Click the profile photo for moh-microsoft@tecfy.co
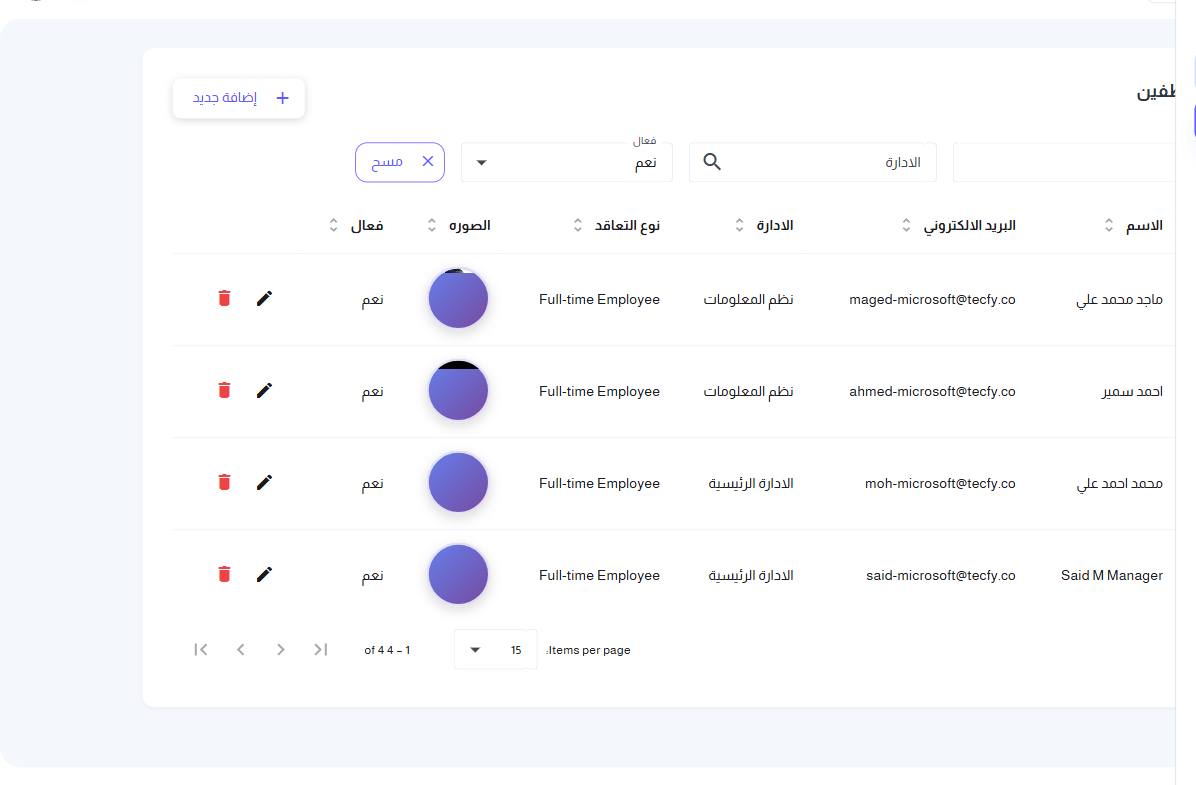 (458, 482)
